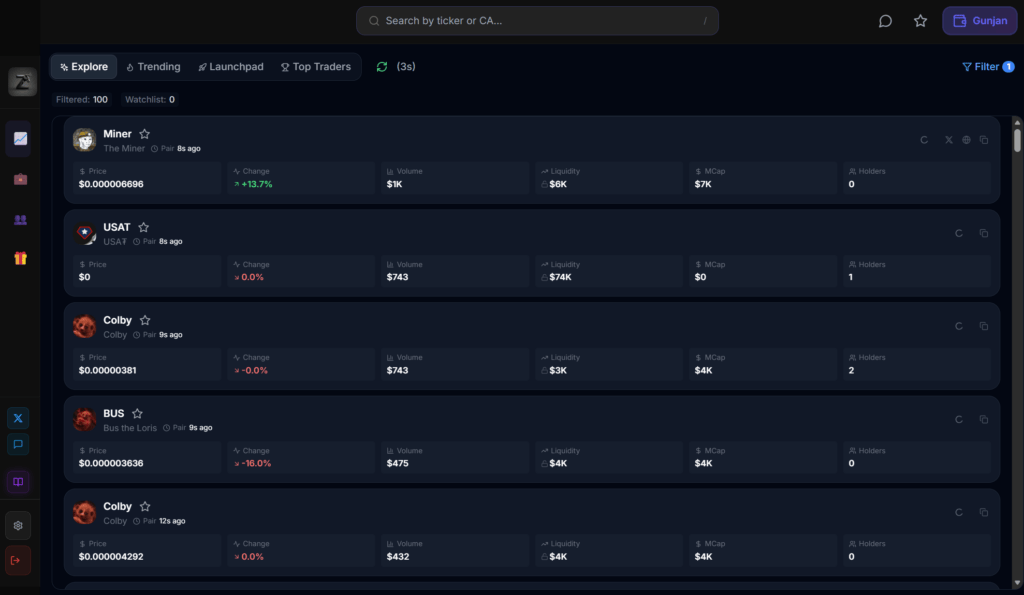1024x595 pixels.
Task: Add BUS to watchlist with its star
Action: pos(138,413)
